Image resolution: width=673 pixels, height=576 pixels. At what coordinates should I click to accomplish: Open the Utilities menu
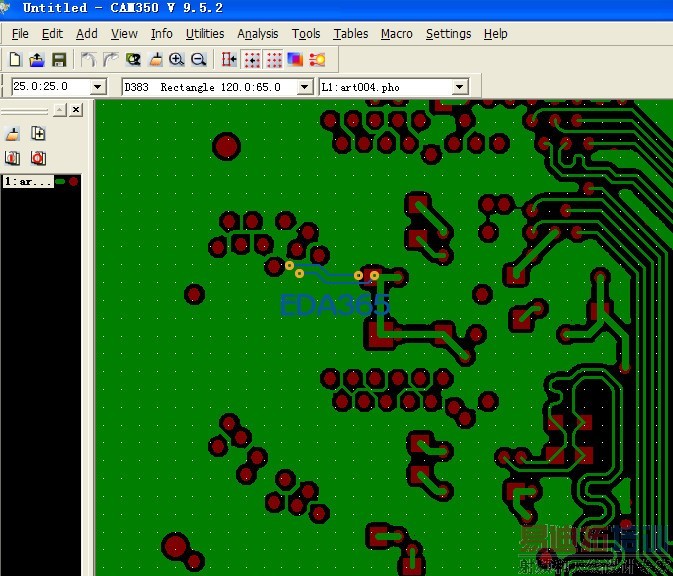[x=205, y=33]
